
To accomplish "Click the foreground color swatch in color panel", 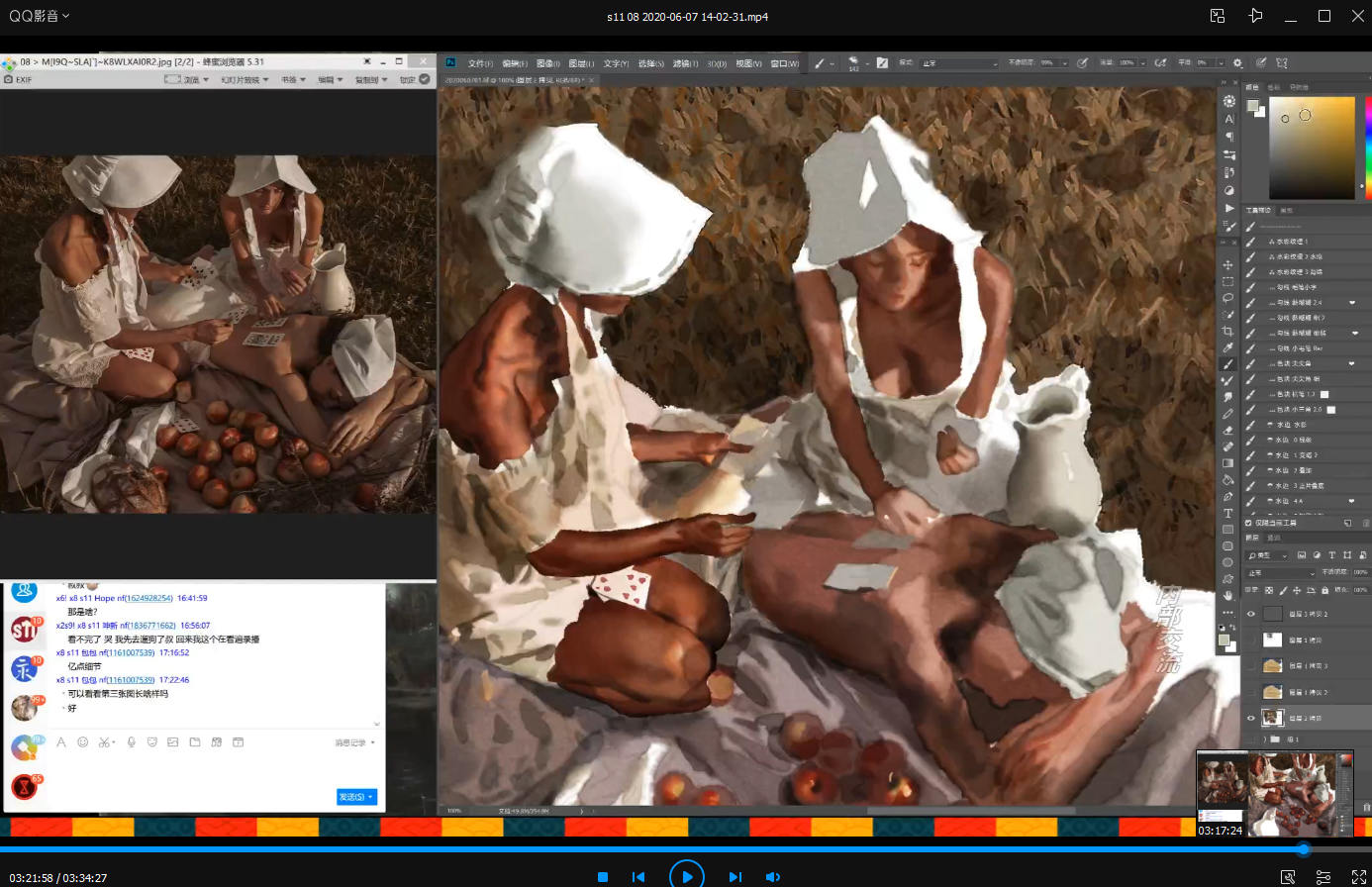I will click(1252, 106).
